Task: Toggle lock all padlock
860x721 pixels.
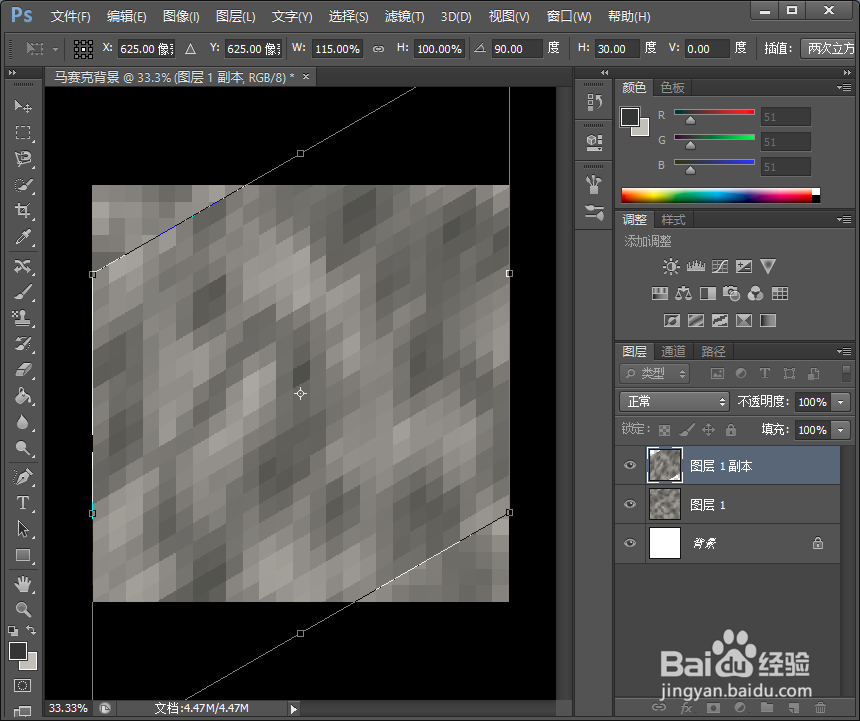Action: (x=731, y=430)
